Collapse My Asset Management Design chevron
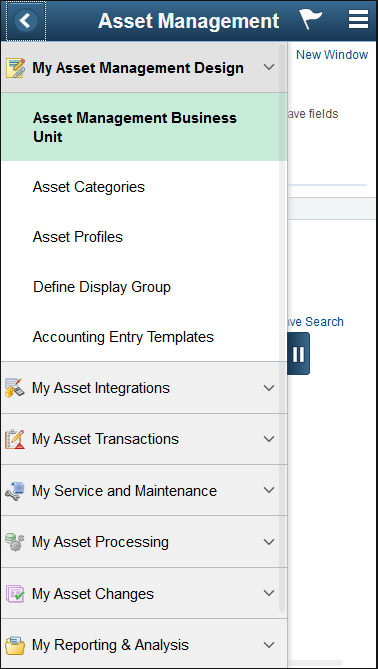Image resolution: width=378 pixels, height=669 pixels. pos(269,67)
